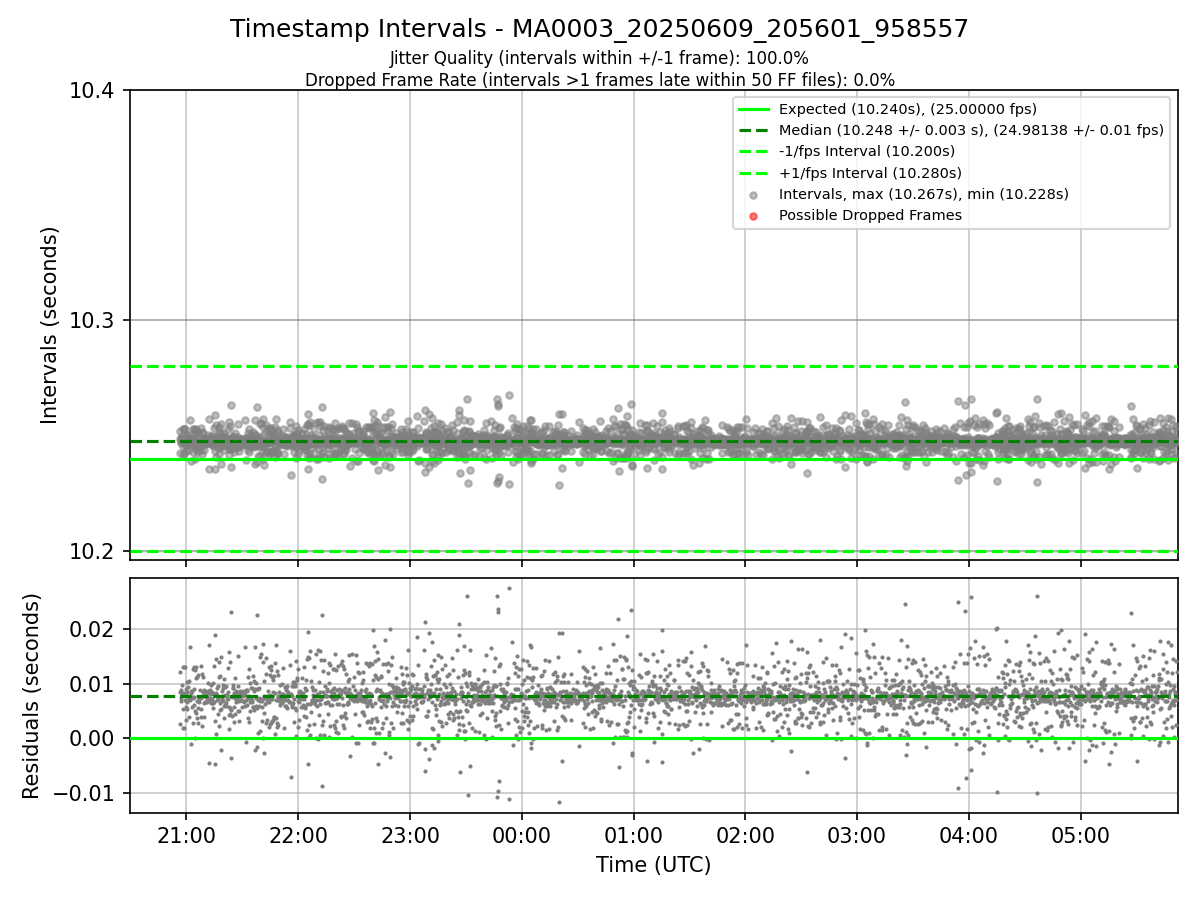Click the 04:00 time tick label
1200x900 pixels.
(x=969, y=834)
